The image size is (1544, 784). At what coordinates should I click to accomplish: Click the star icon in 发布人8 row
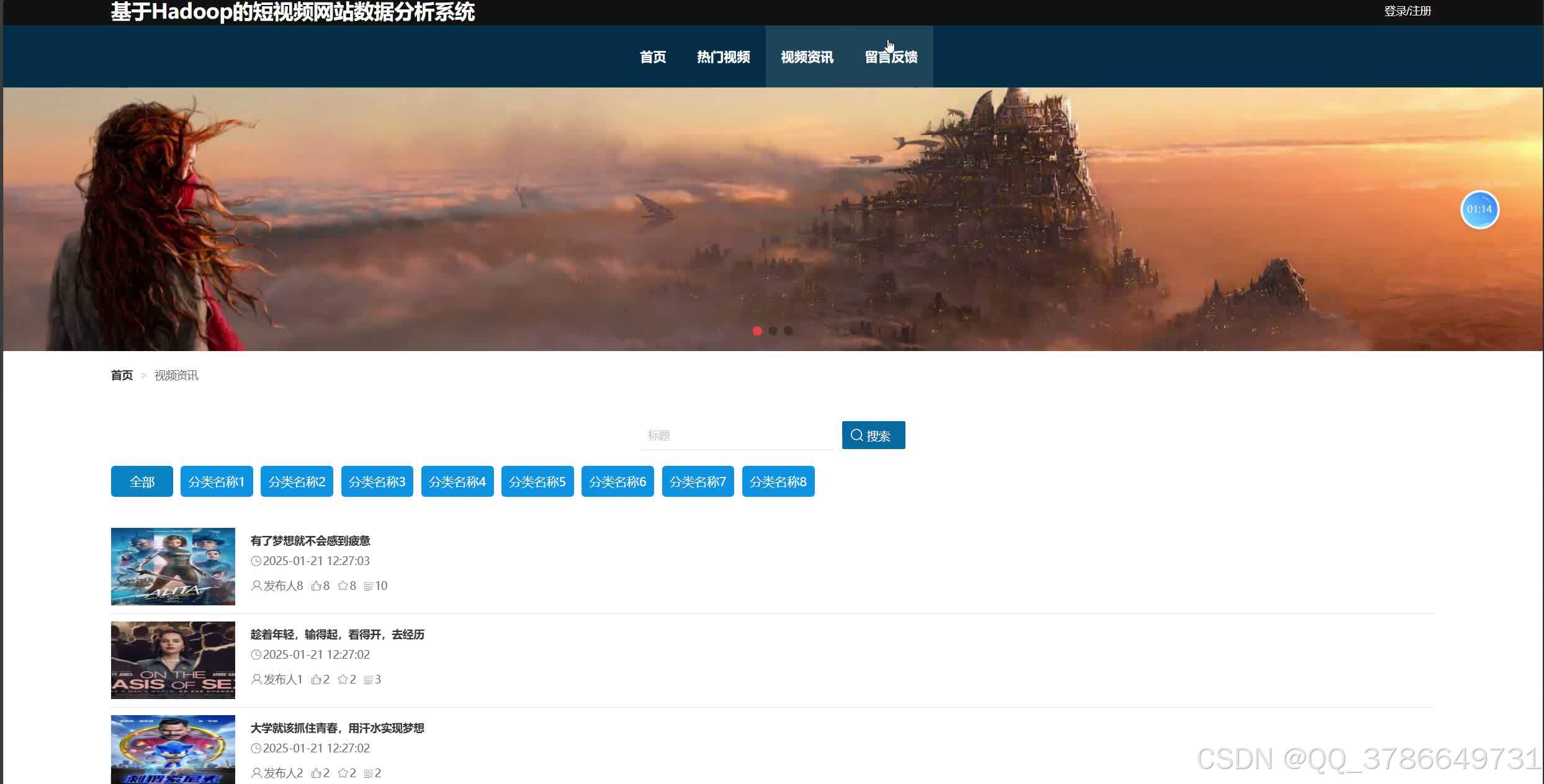coord(343,586)
